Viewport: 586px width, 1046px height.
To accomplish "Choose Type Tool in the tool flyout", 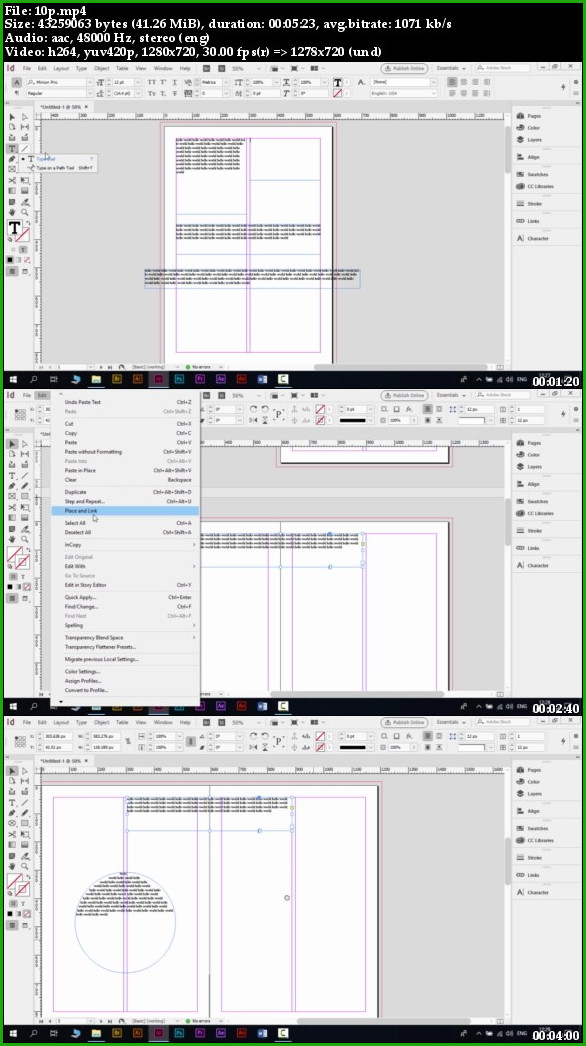I will 45,159.
